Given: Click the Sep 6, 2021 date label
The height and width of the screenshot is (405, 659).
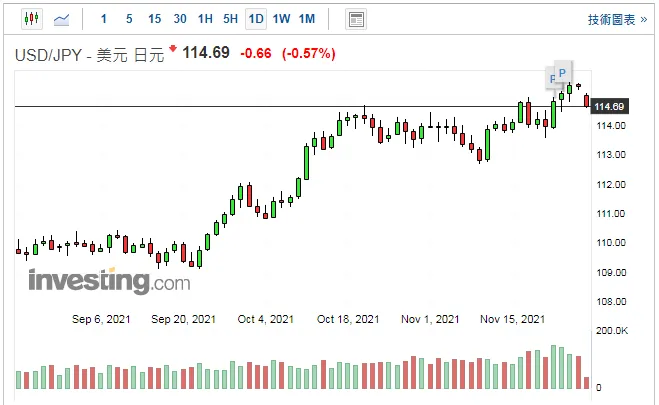Looking at the screenshot, I should point(101,319).
